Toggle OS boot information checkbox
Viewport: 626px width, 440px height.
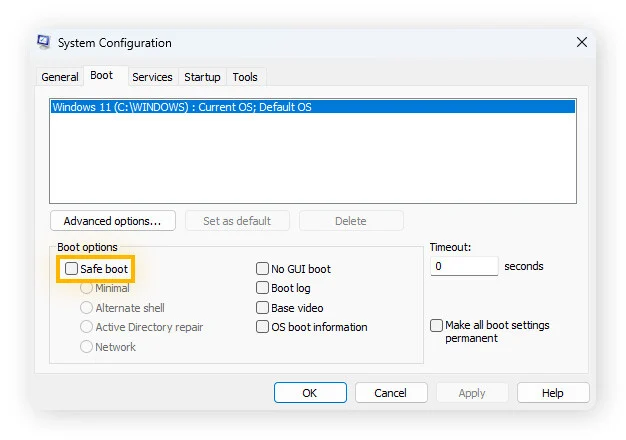point(263,327)
